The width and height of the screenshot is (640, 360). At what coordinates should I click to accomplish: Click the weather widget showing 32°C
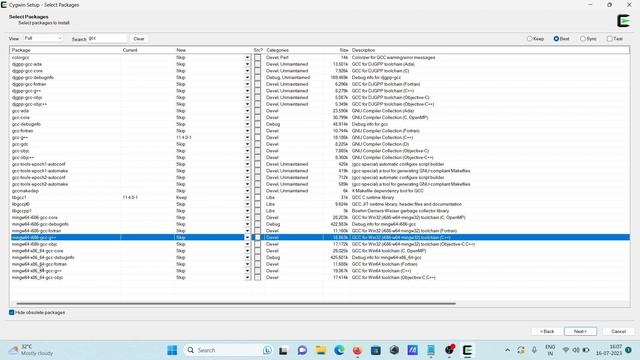32,350
